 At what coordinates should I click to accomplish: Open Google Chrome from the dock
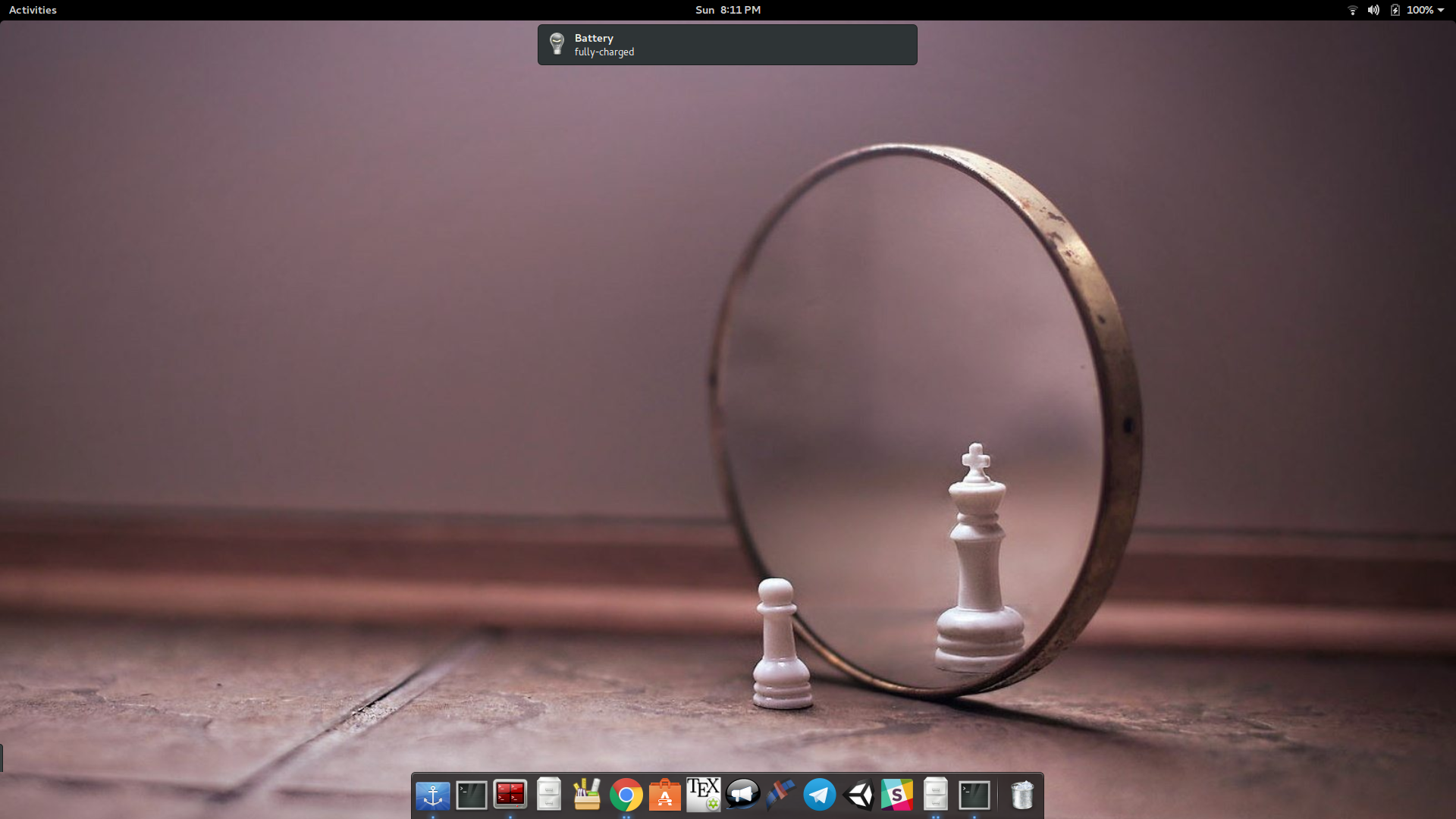(626, 795)
